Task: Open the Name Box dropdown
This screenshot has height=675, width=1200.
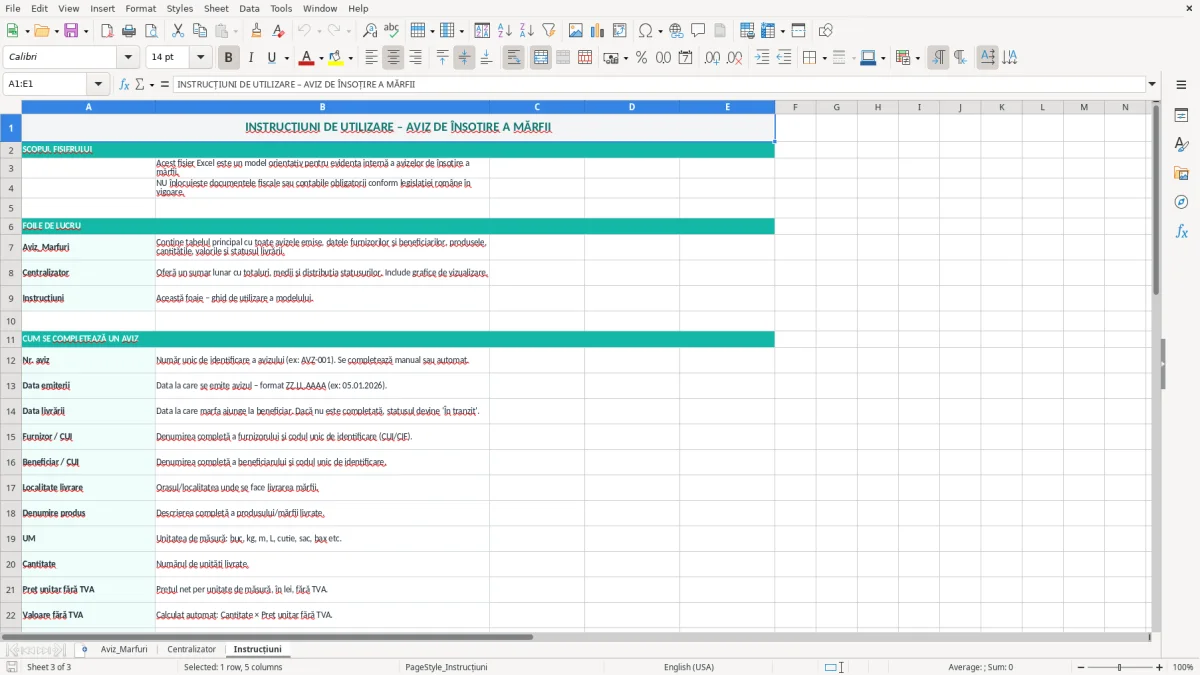Action: [x=99, y=84]
